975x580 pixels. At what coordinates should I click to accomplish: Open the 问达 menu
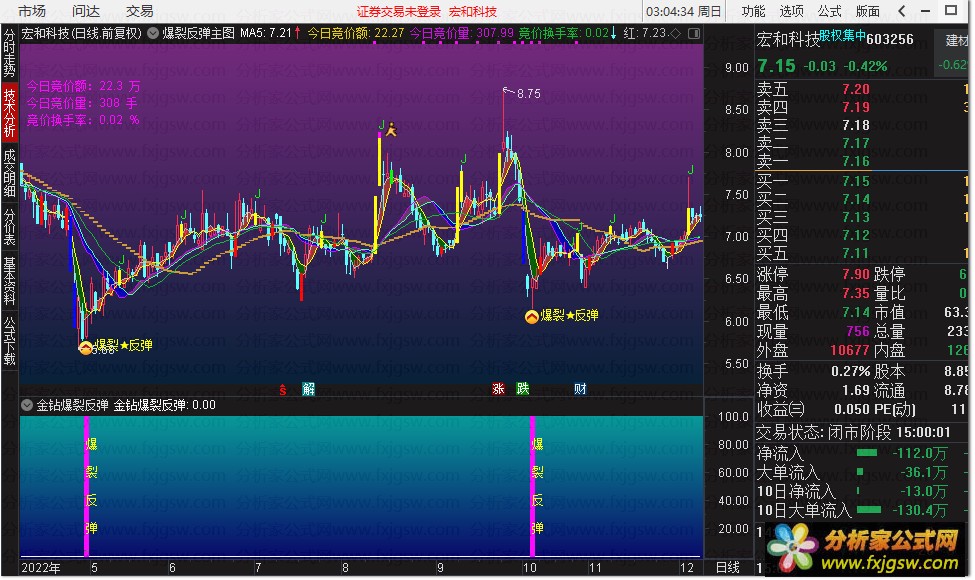pyautogui.click(x=86, y=11)
